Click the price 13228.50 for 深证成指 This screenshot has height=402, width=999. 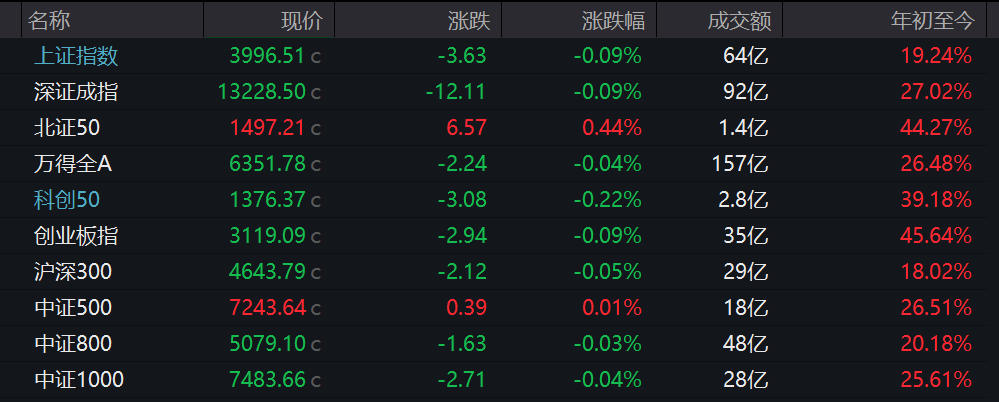(x=262, y=92)
